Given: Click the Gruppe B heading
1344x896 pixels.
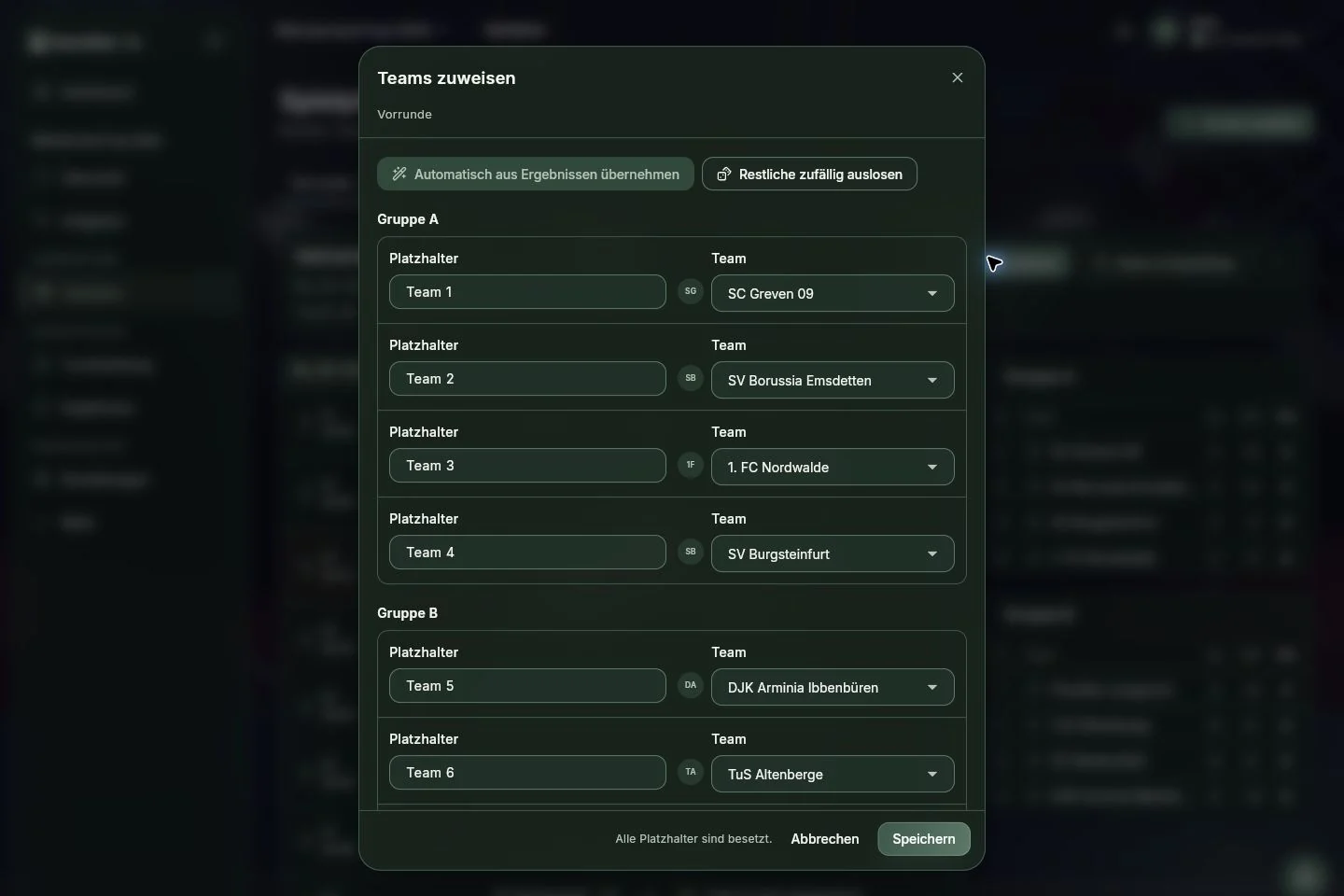Looking at the screenshot, I should click(x=408, y=613).
